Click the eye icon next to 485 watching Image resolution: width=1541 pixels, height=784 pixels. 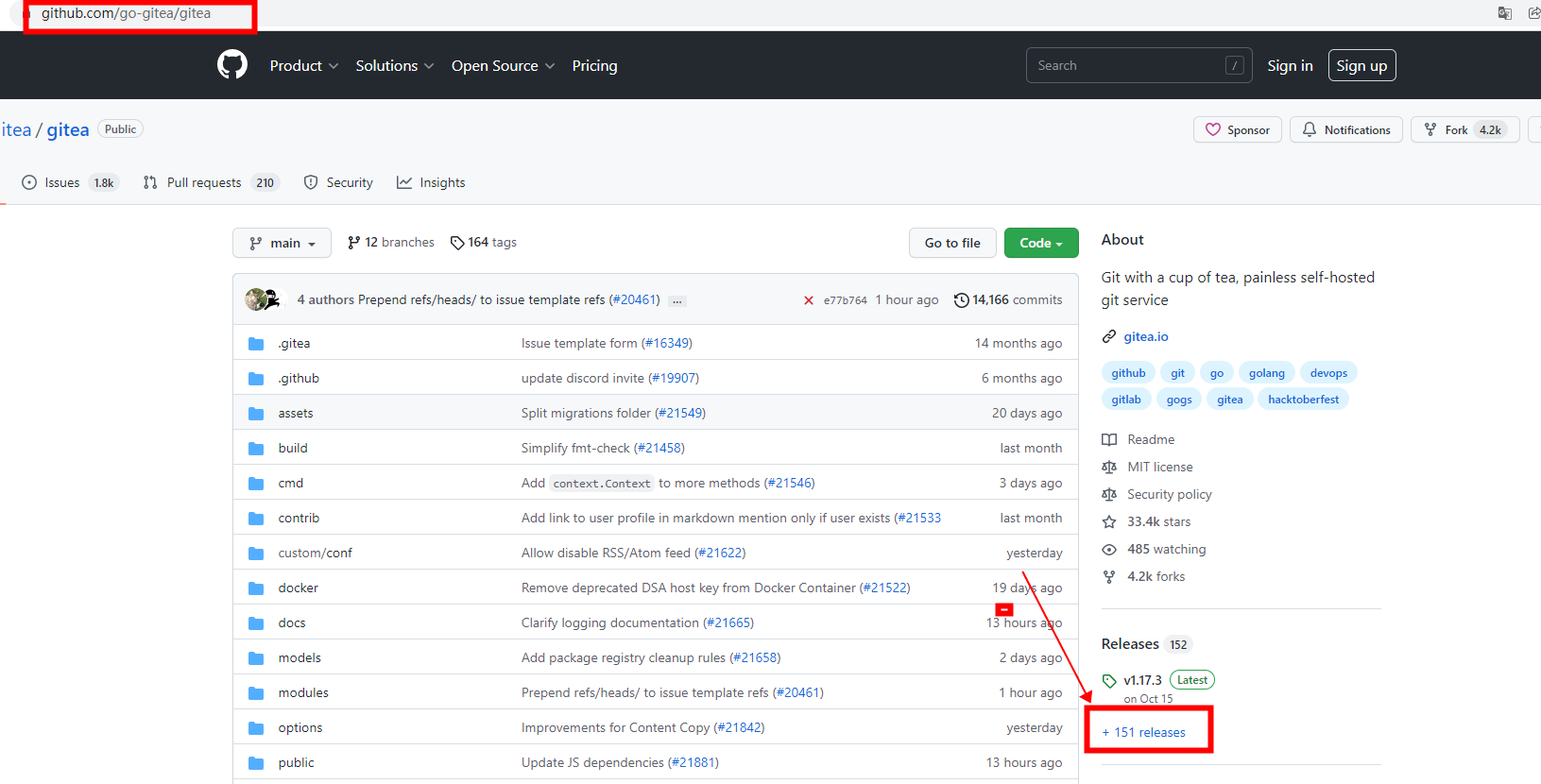[x=1109, y=549]
